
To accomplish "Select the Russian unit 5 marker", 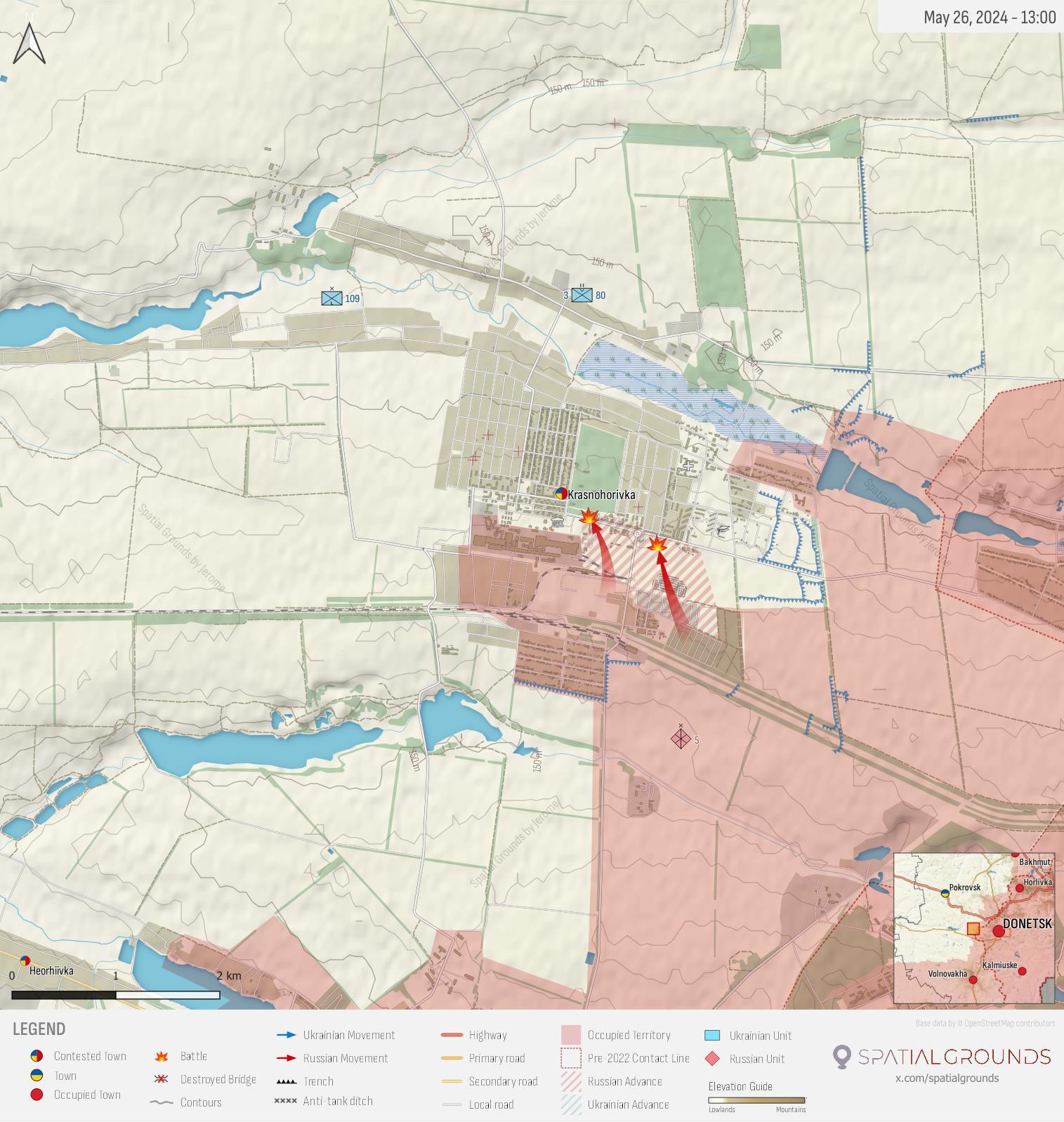I will point(681,739).
